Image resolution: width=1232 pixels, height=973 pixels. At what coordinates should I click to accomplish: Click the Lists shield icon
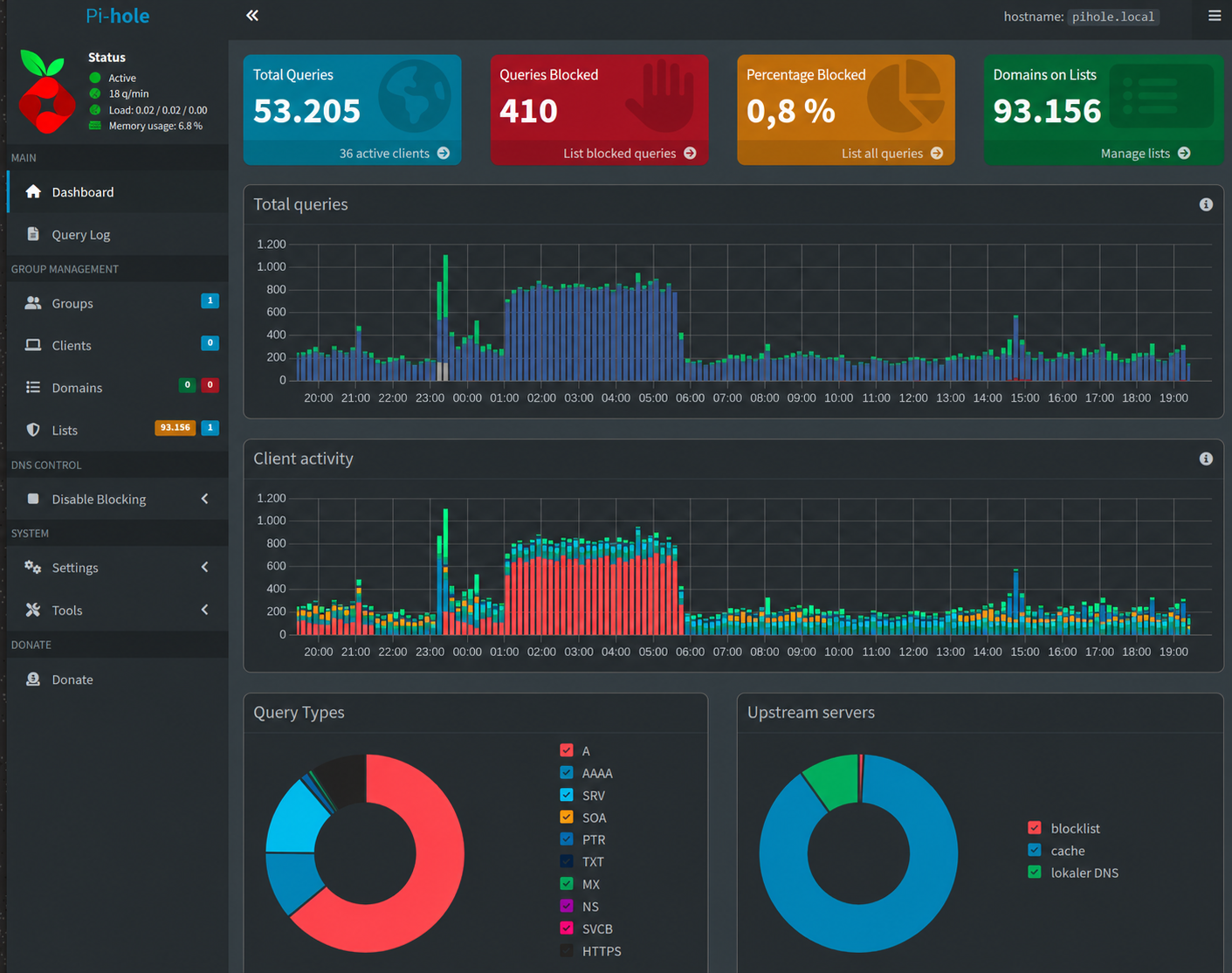(x=33, y=430)
